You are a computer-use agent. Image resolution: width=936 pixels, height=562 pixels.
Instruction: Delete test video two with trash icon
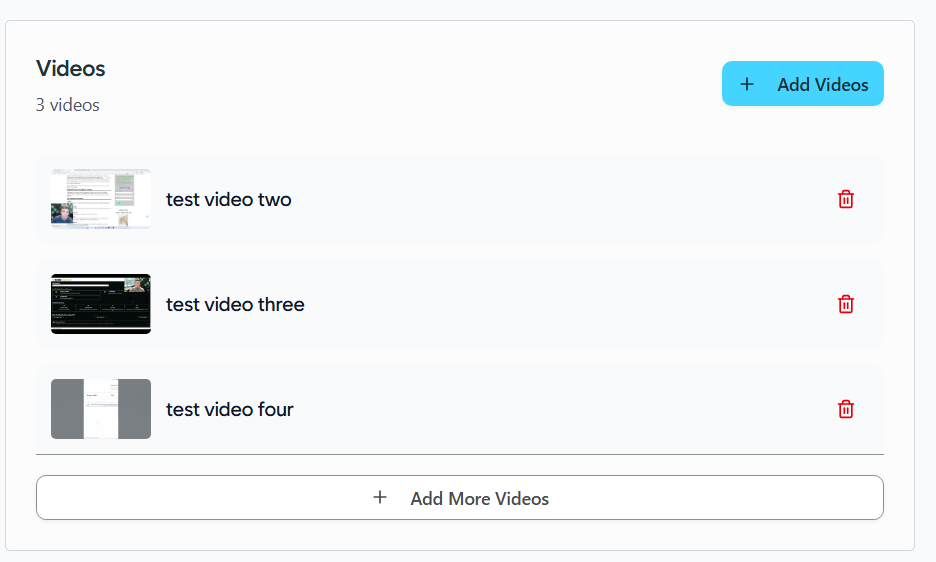click(x=846, y=199)
